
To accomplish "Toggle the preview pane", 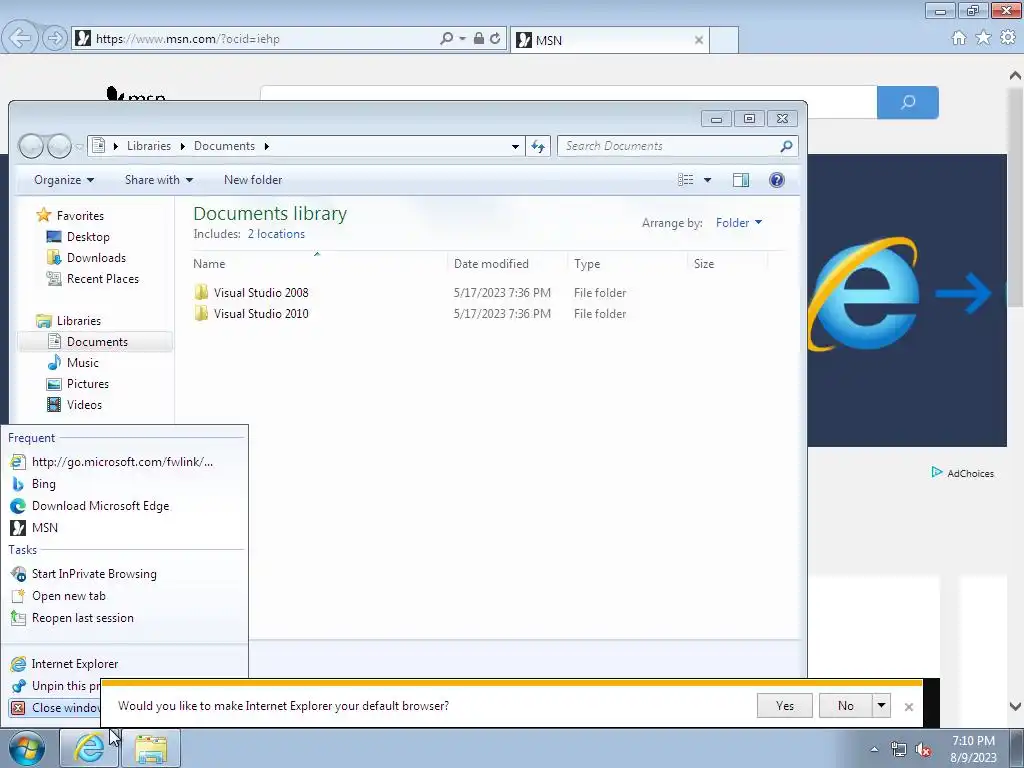I will (741, 180).
